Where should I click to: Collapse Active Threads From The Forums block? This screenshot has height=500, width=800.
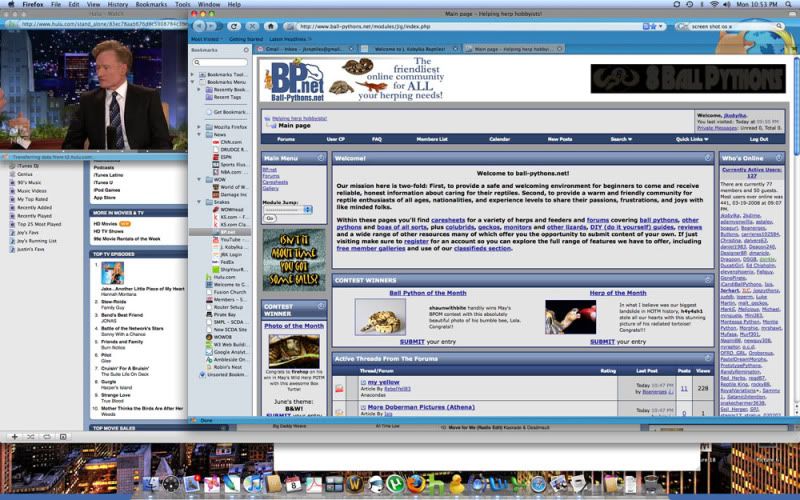708,359
